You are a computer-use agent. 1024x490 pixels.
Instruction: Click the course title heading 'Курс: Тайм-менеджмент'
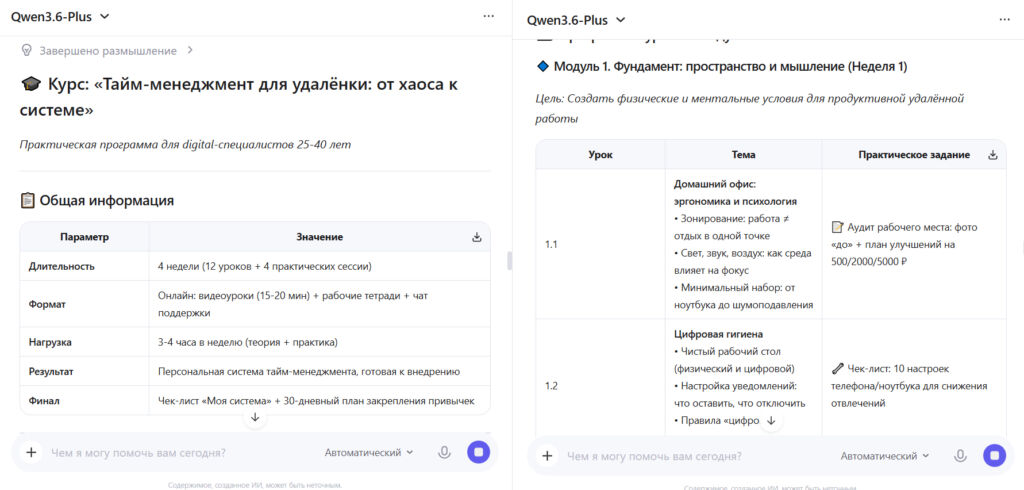click(x=239, y=97)
